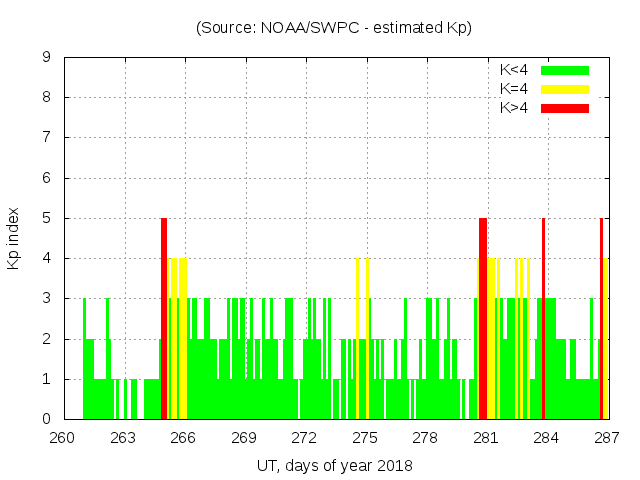The width and height of the screenshot is (640, 480).
Task: Click the chart title mentioning NOAA/SWPC
Action: pos(334,28)
